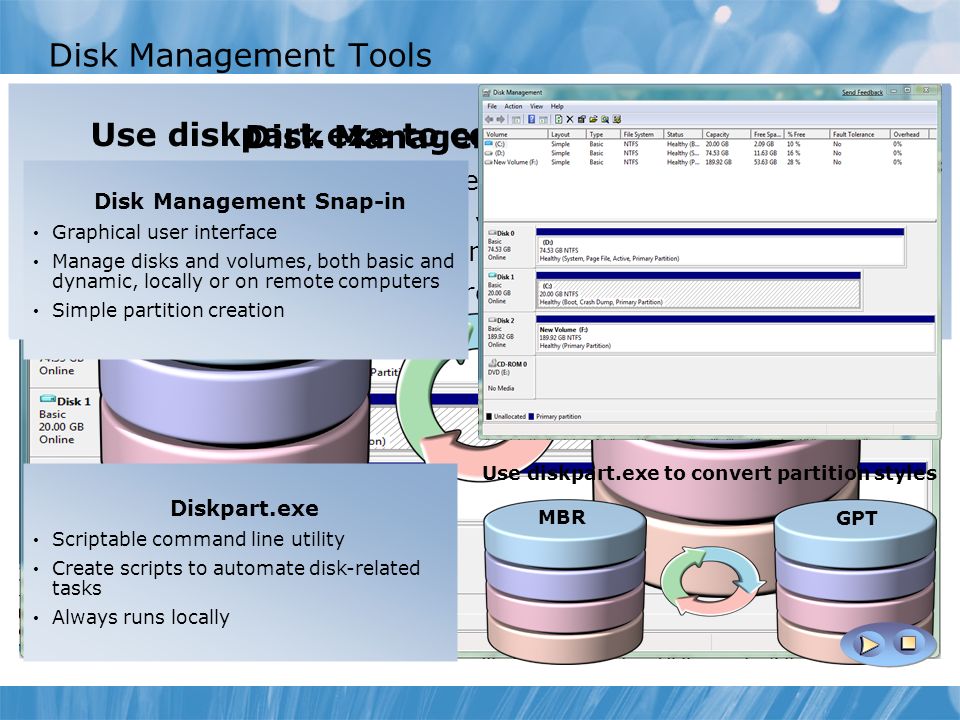The width and height of the screenshot is (960, 720).
Task: Open the Action menu
Action: [513, 106]
